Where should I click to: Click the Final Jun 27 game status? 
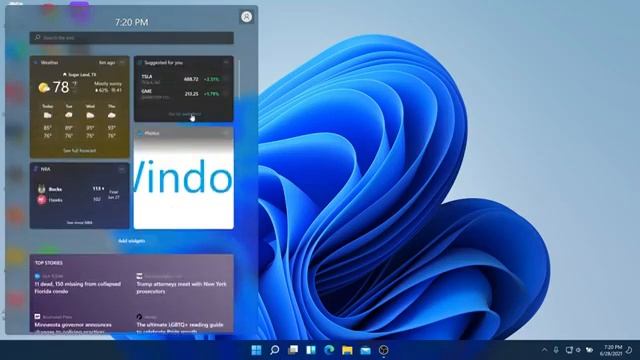(x=114, y=194)
